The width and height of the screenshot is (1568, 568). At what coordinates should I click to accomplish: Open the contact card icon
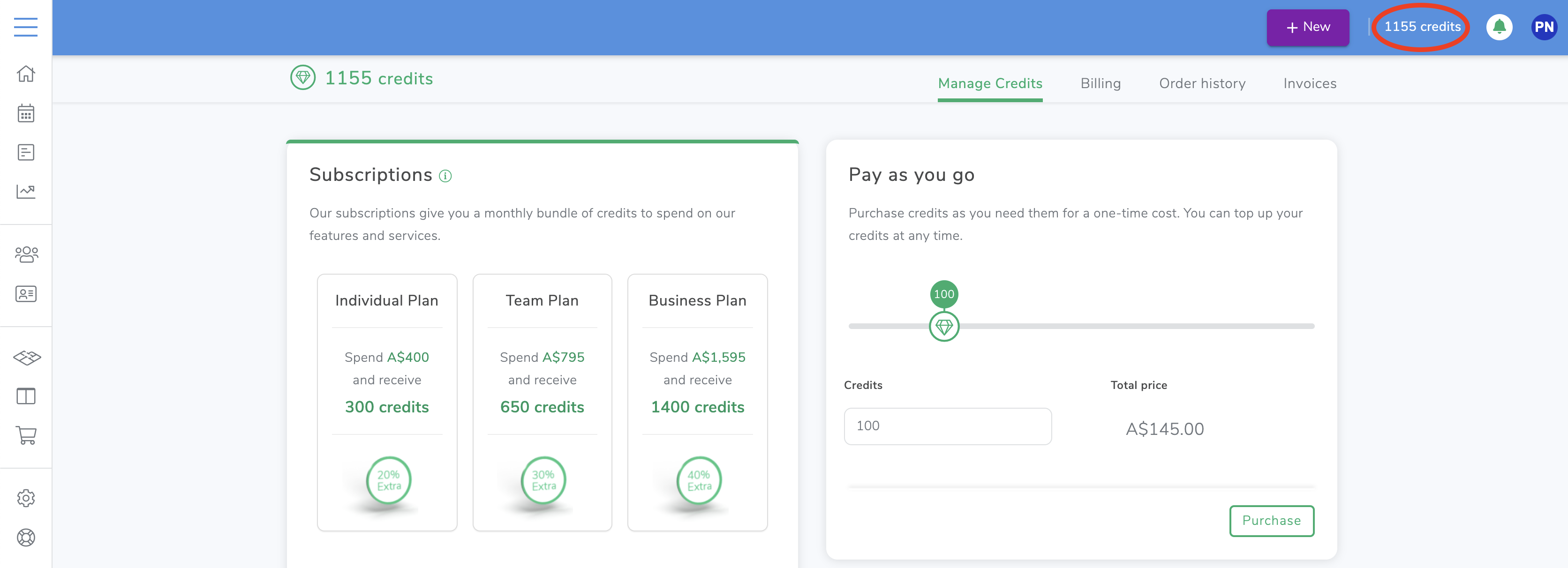(x=26, y=294)
